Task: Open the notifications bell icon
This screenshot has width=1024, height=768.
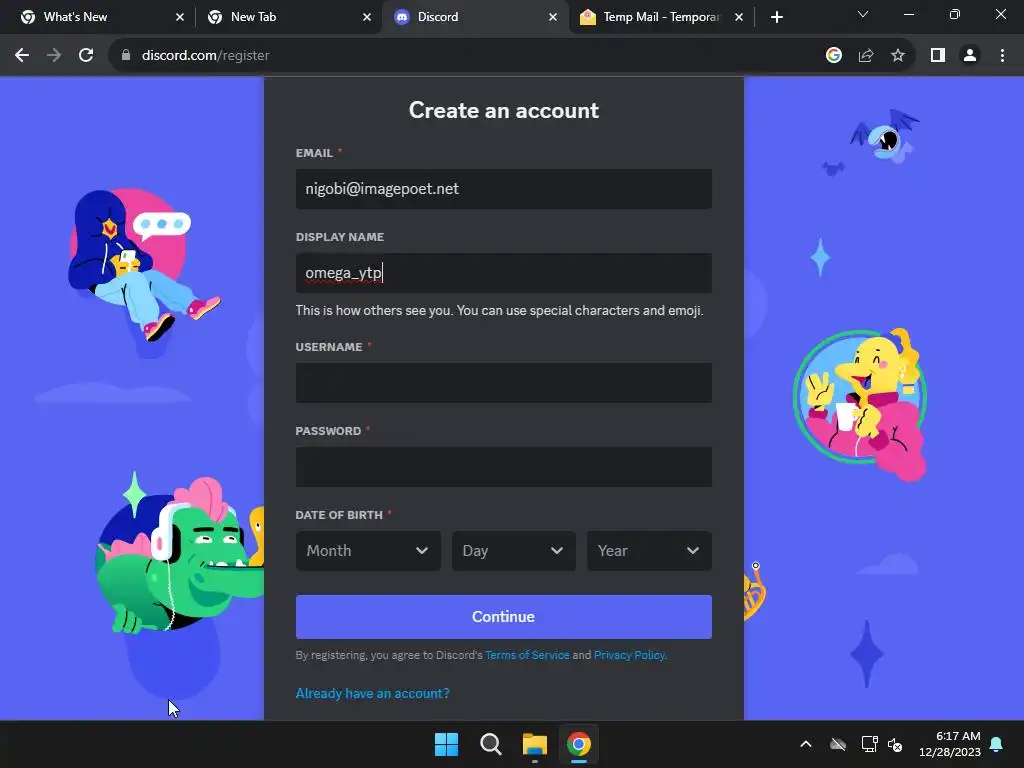Action: (997, 744)
